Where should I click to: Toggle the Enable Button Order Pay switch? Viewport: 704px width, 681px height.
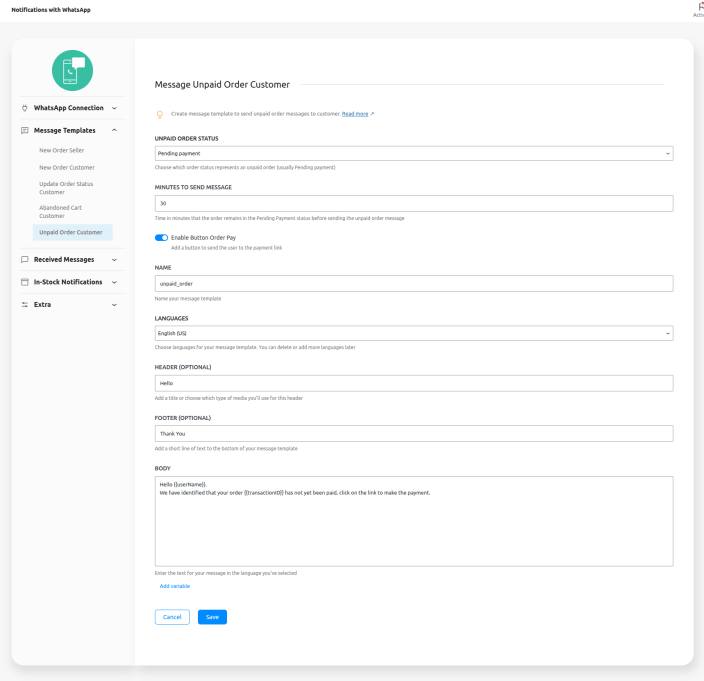pos(162,237)
